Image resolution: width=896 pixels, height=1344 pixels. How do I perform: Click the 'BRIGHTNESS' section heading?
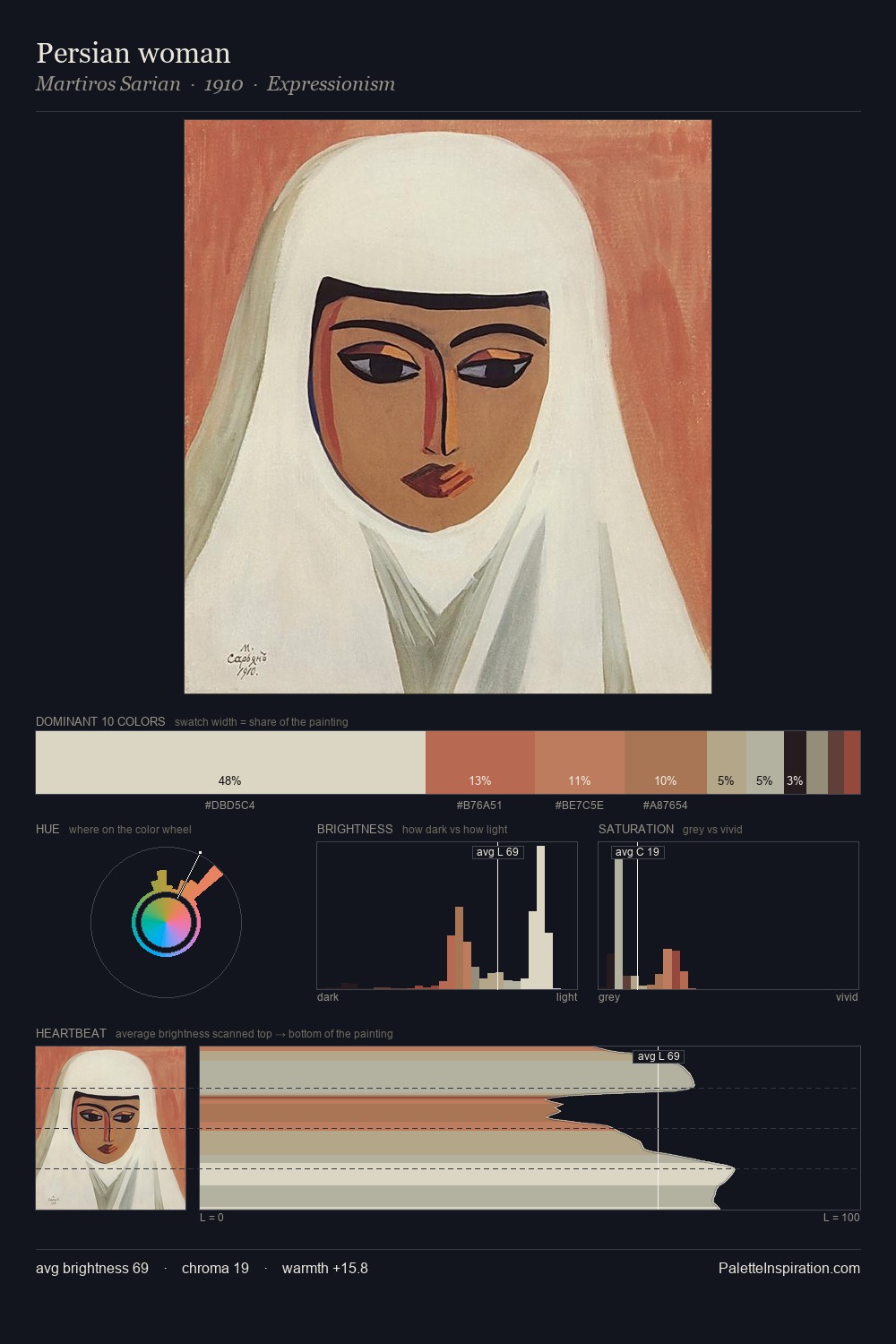[355, 829]
